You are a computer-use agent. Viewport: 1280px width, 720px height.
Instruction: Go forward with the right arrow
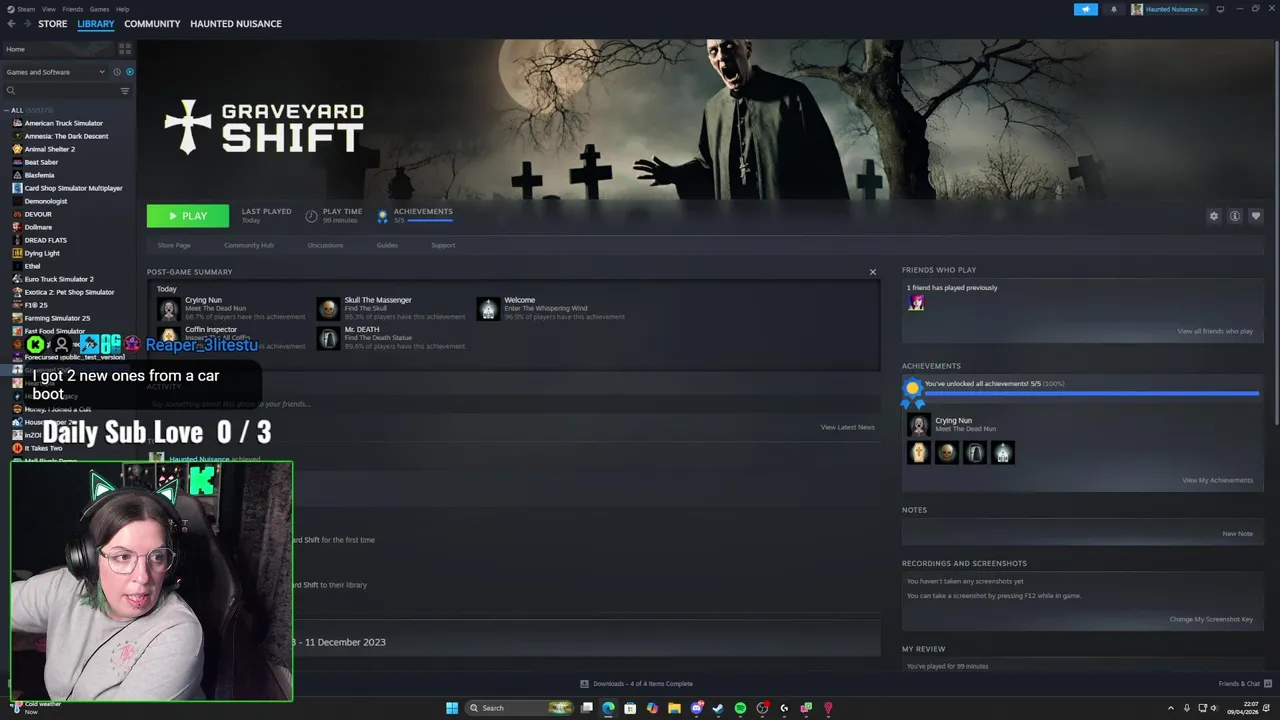coord(27,24)
